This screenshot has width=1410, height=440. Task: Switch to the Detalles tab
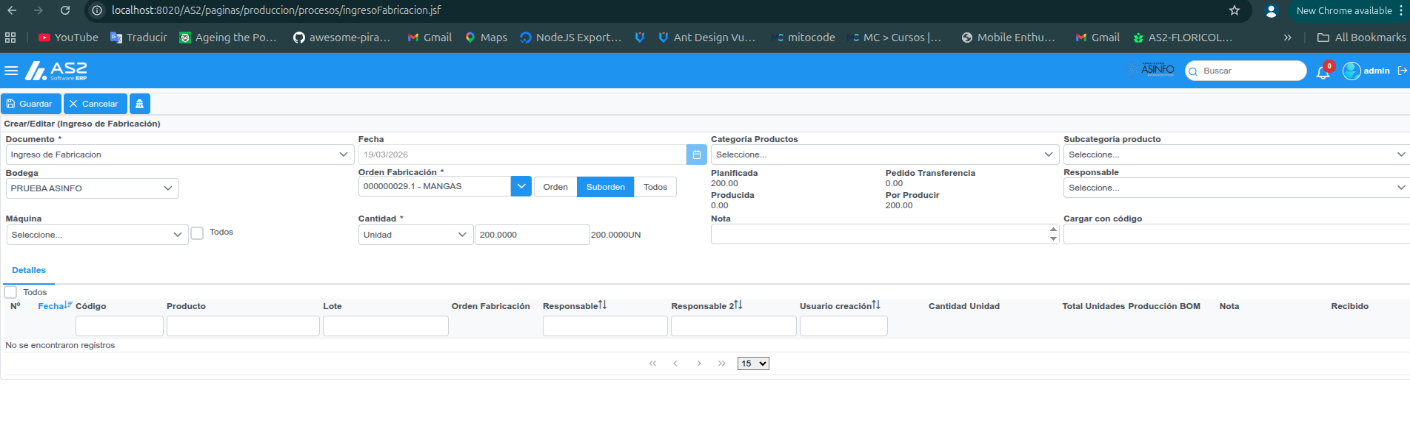coord(29,270)
